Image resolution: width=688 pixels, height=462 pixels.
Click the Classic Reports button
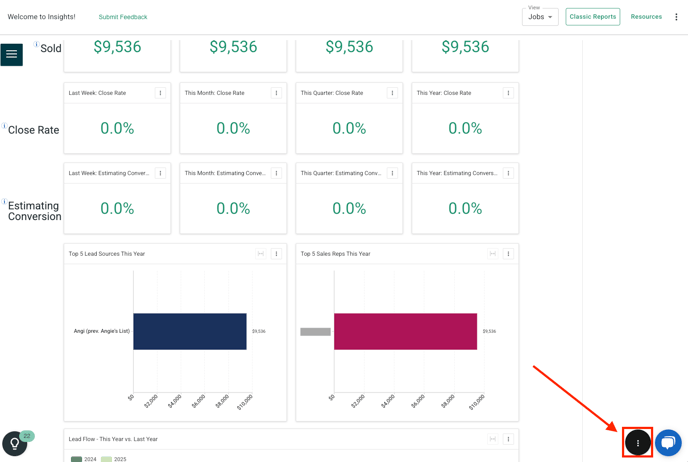tap(593, 17)
